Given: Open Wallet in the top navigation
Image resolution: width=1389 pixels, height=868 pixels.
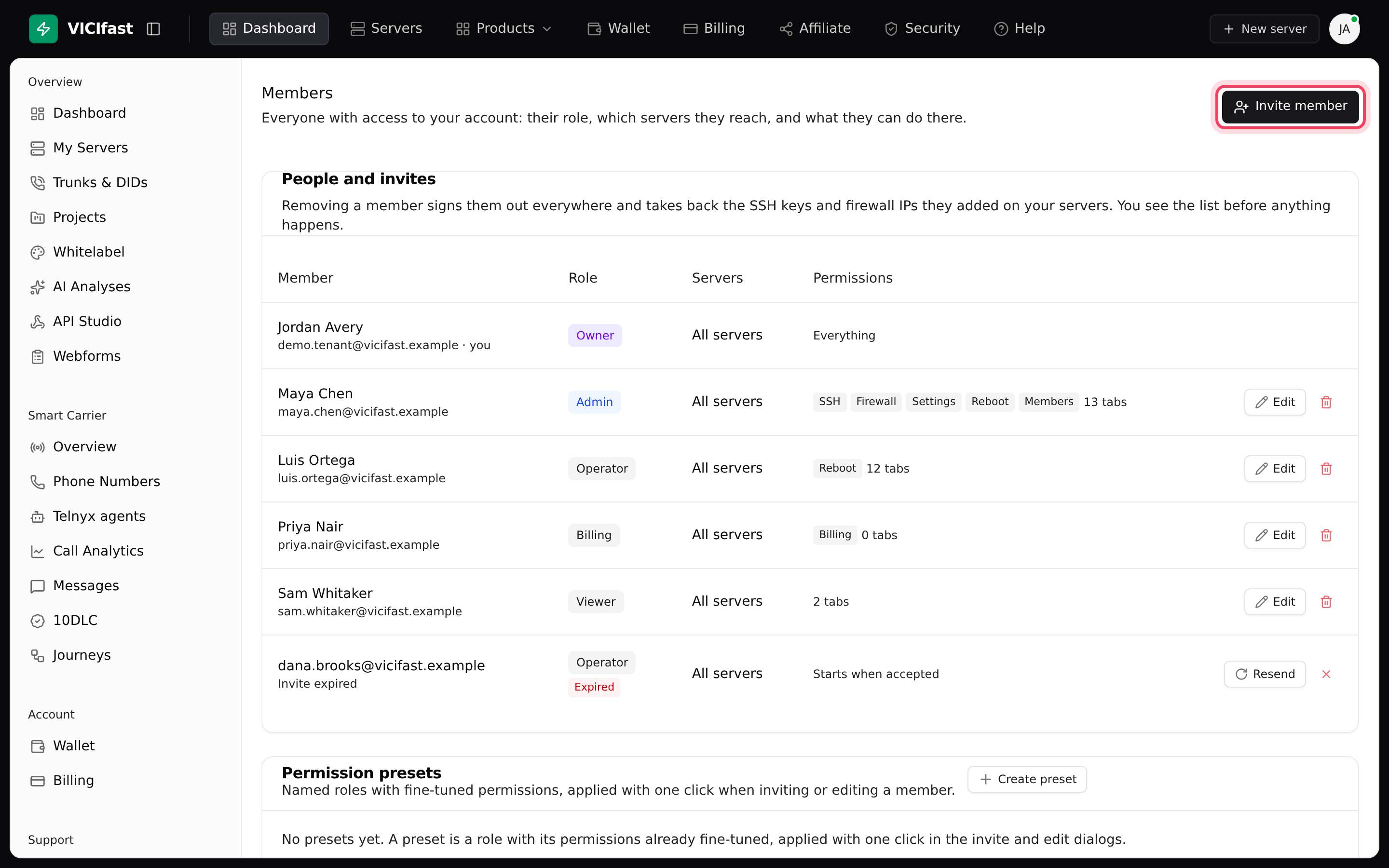Looking at the screenshot, I should tap(618, 29).
